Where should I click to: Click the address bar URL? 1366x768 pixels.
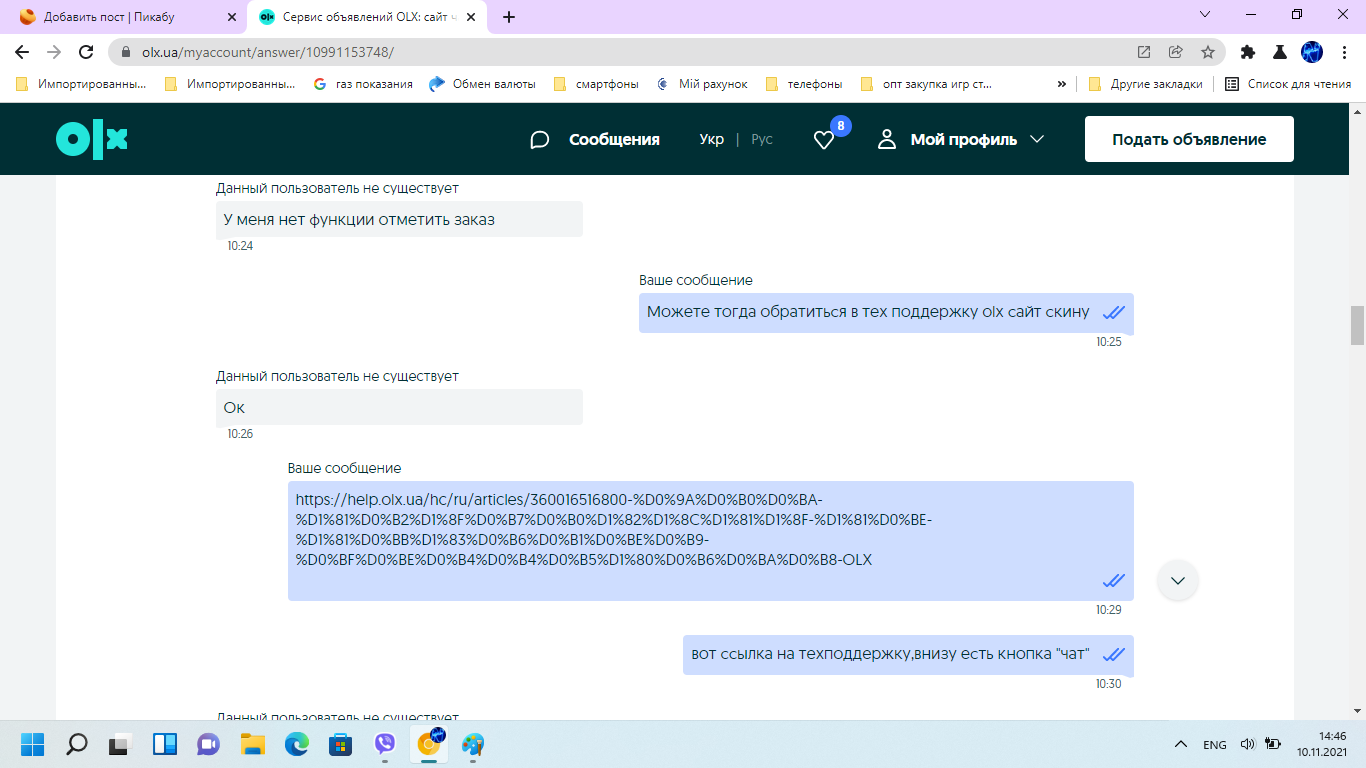268,52
